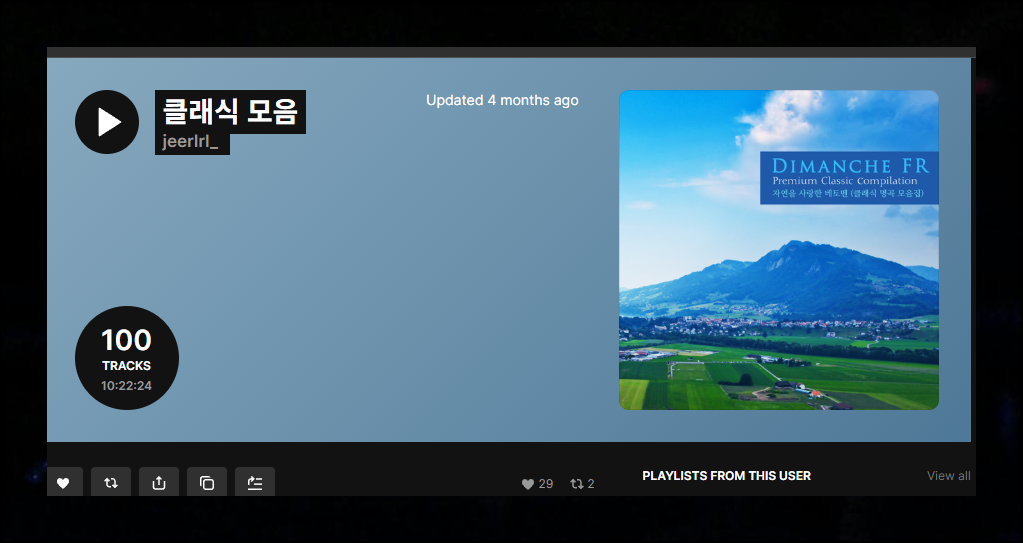Add playlist to Next Up queue
This screenshot has height=543, width=1023.
click(254, 482)
